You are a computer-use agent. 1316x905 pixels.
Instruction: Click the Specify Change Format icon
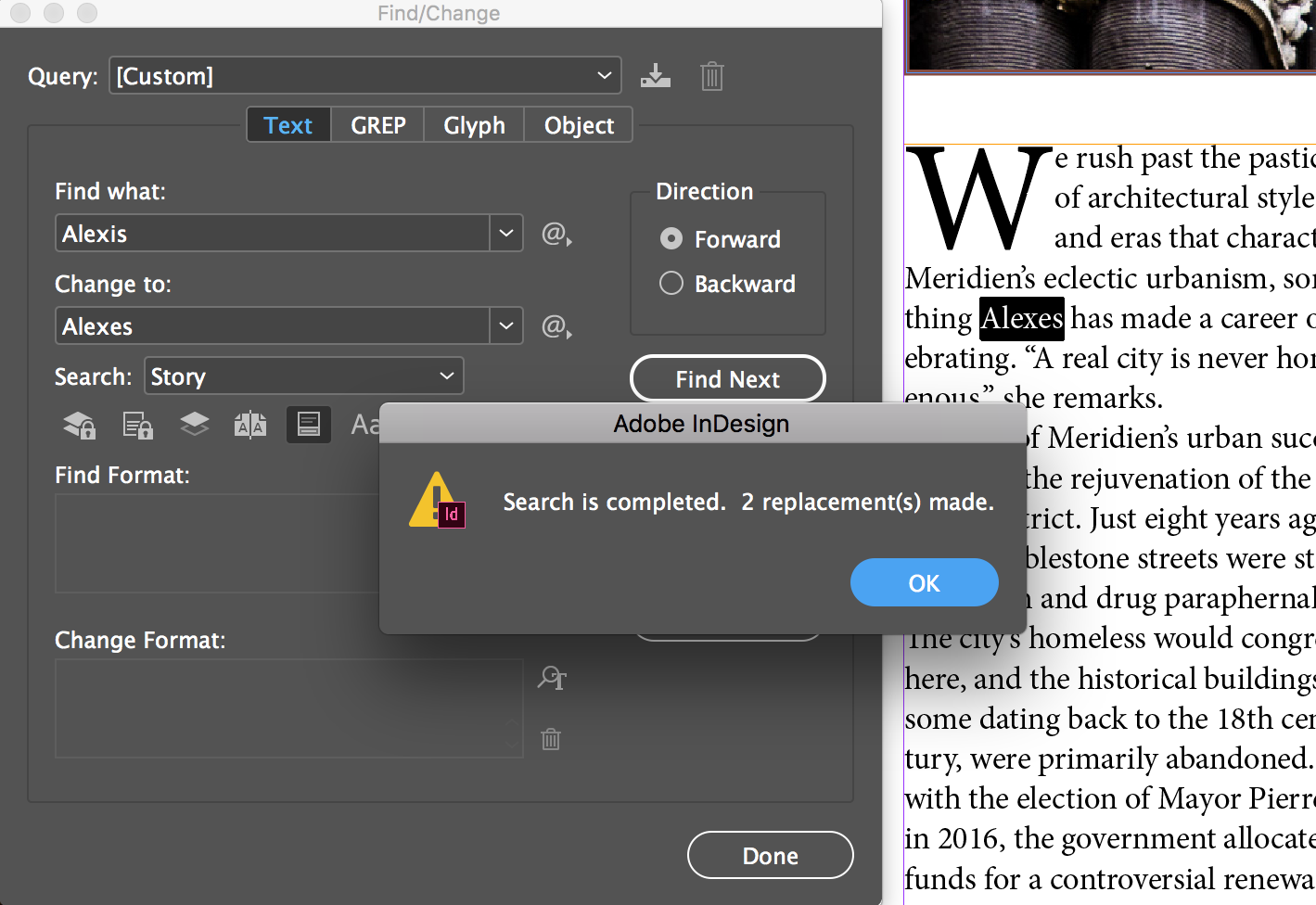point(552,678)
